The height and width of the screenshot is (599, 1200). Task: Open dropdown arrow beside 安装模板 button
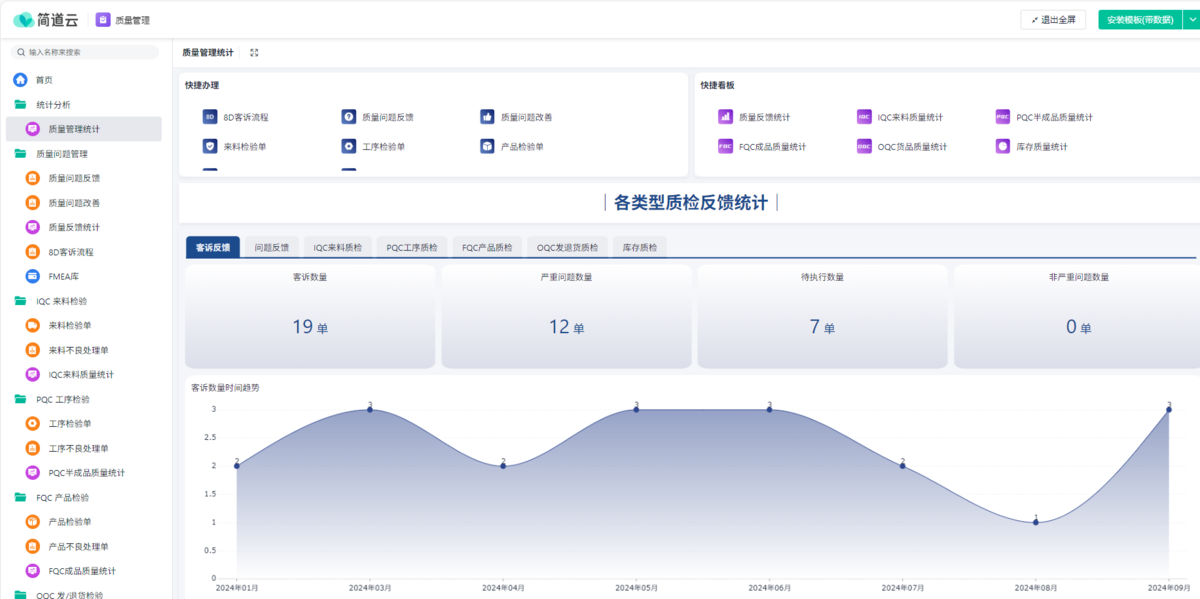point(1191,20)
